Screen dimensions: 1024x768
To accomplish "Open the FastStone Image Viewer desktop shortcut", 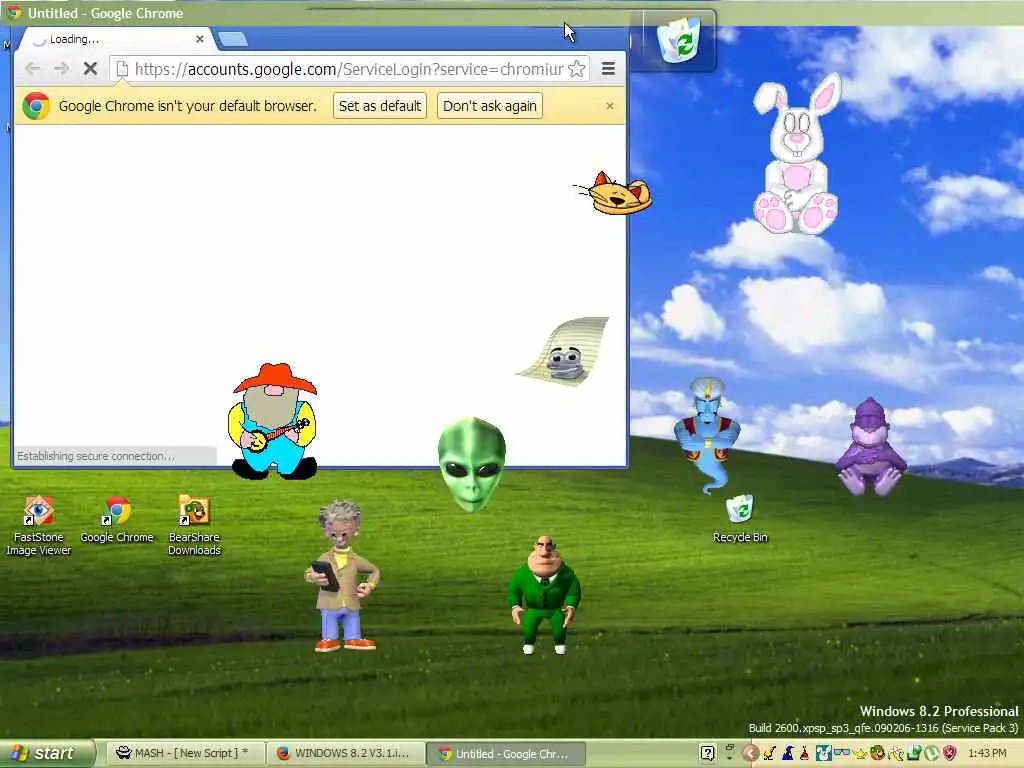I will click(39, 526).
